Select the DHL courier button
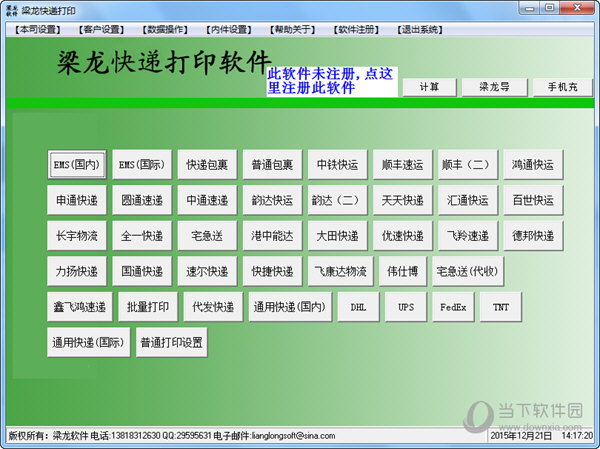This screenshot has height=449, width=600. (x=359, y=307)
